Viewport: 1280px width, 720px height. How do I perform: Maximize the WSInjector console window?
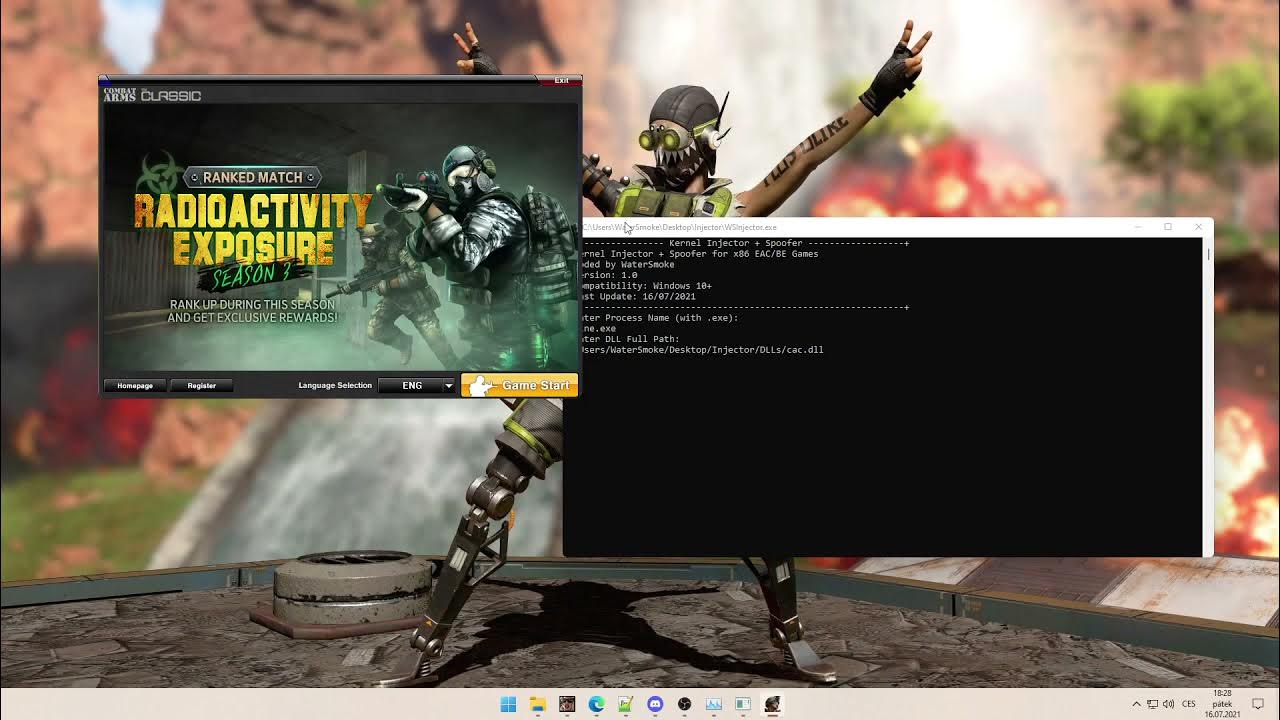[x=1168, y=227]
